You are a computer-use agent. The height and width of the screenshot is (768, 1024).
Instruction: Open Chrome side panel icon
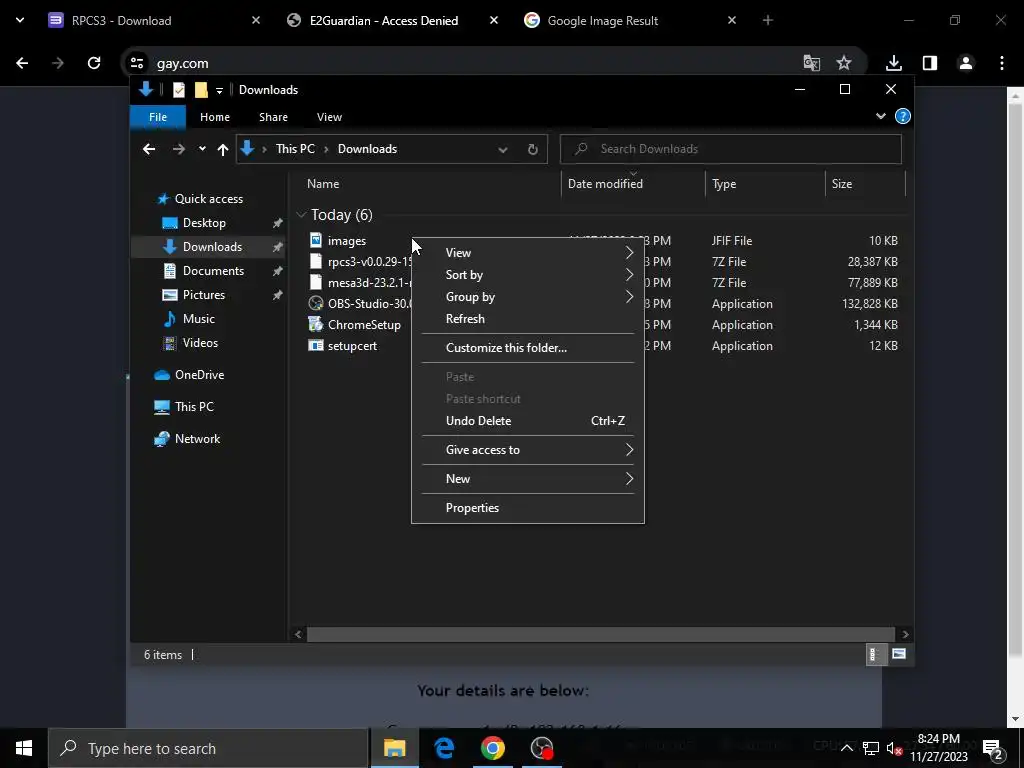pos(930,63)
